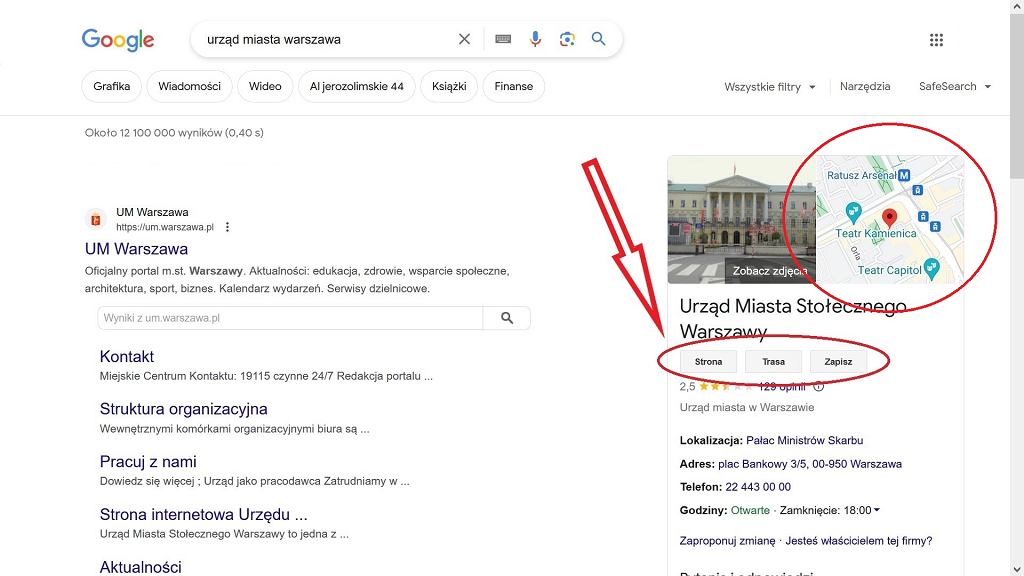Open 'Strona internetowa Urzędu ...' sitelink
This screenshot has width=1024, height=576.
pyautogui.click(x=204, y=515)
